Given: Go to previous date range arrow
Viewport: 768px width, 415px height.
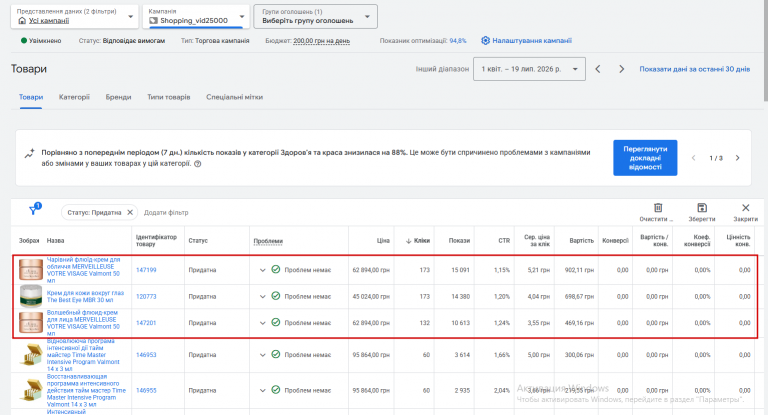Looking at the screenshot, I should 598,69.
